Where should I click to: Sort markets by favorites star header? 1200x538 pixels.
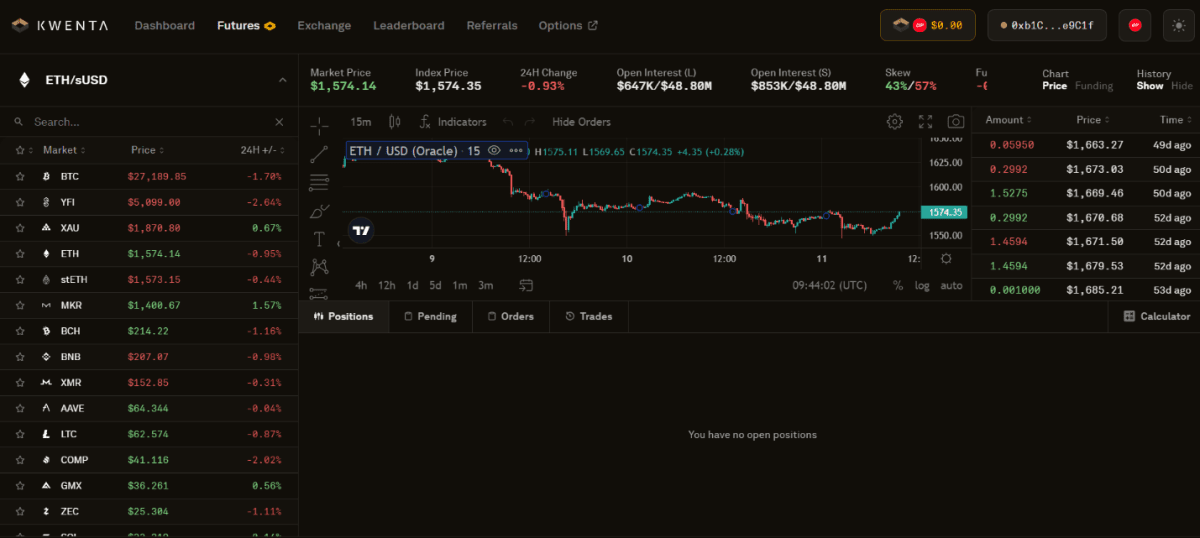(23, 150)
